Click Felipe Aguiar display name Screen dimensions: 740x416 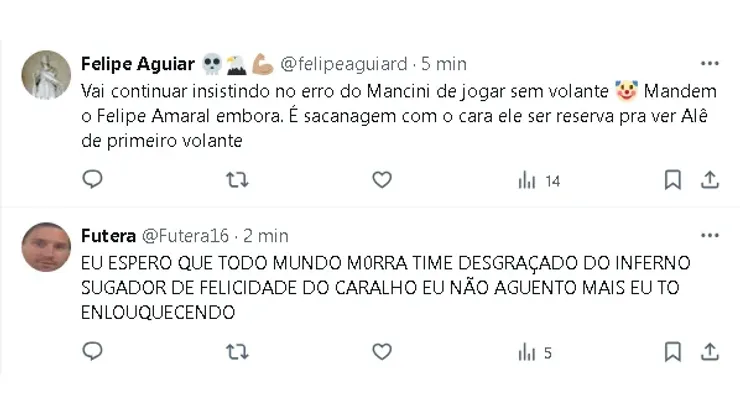(x=135, y=64)
